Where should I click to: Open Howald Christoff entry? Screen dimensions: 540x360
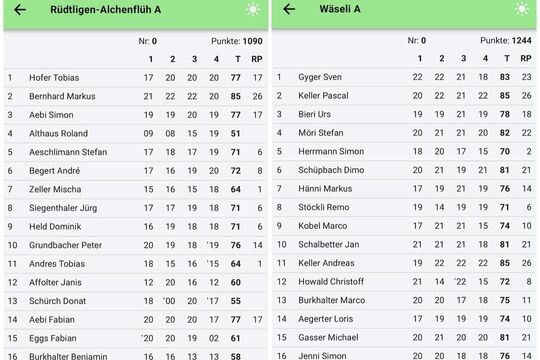pyautogui.click(x=404, y=282)
